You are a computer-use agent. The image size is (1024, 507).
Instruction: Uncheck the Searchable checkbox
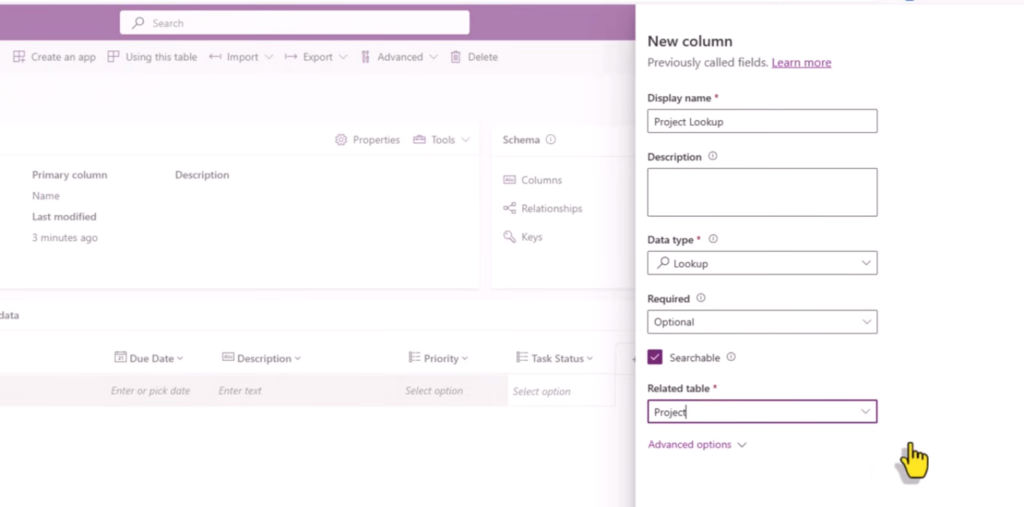pyautogui.click(x=655, y=357)
